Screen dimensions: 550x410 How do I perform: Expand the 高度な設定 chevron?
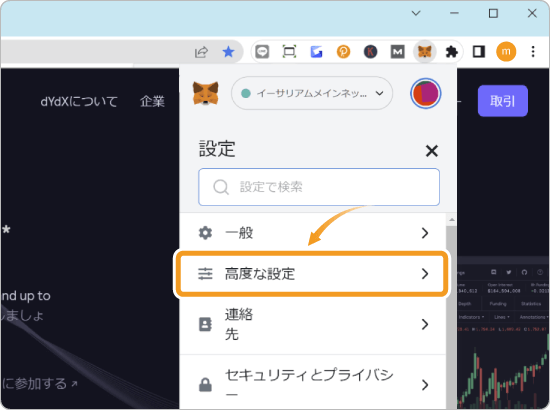click(425, 274)
